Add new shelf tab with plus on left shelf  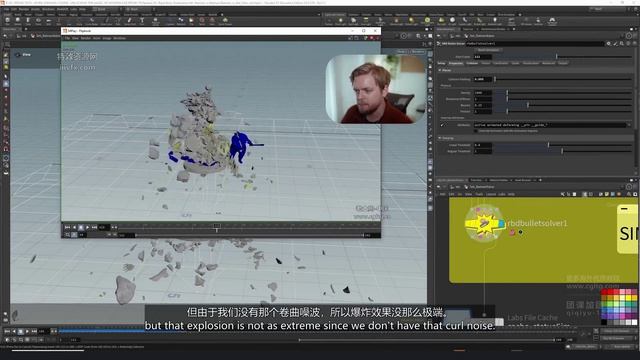pyautogui.click(x=222, y=15)
